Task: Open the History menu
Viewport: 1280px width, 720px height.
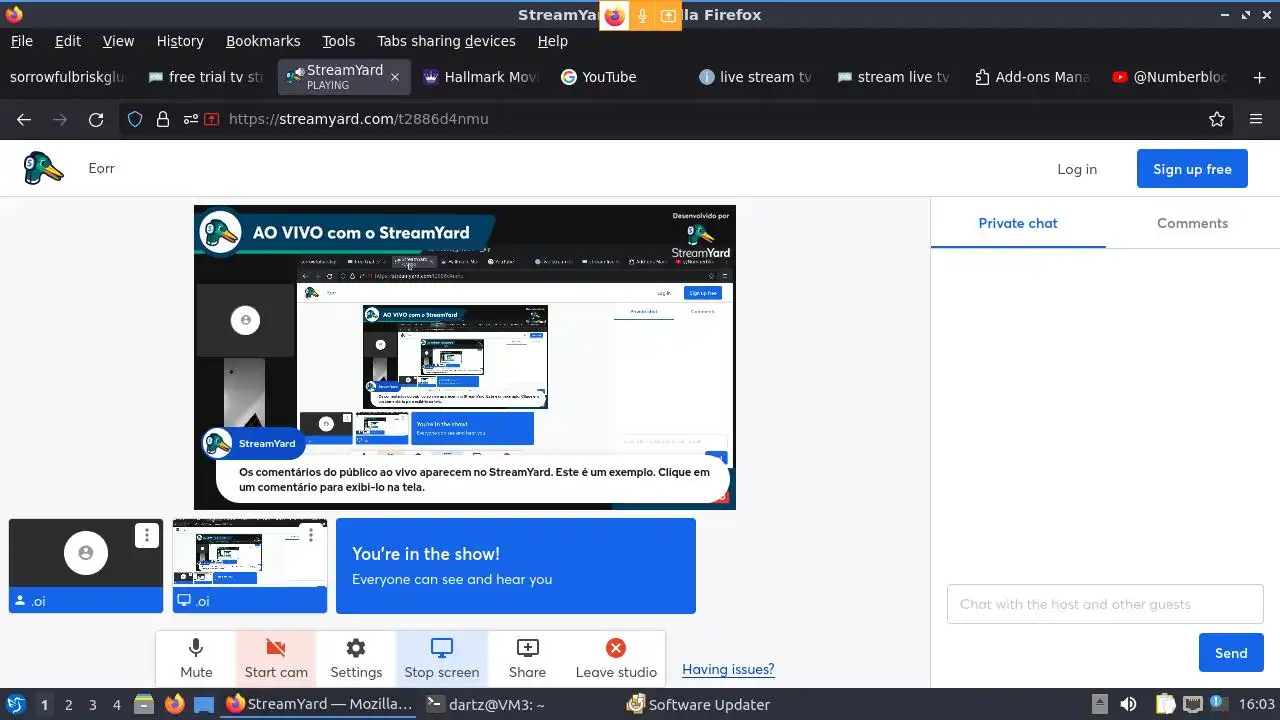Action: (180, 41)
